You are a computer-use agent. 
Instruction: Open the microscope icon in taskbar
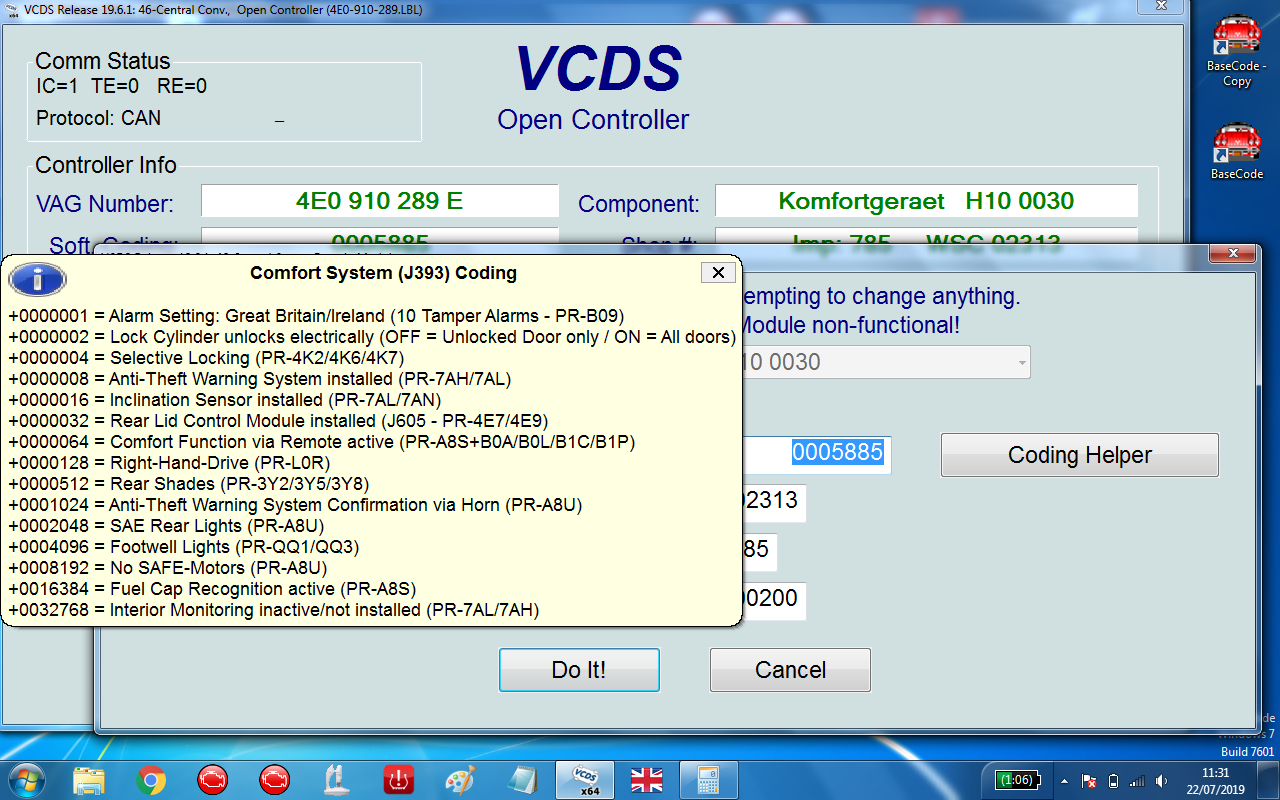(x=337, y=780)
